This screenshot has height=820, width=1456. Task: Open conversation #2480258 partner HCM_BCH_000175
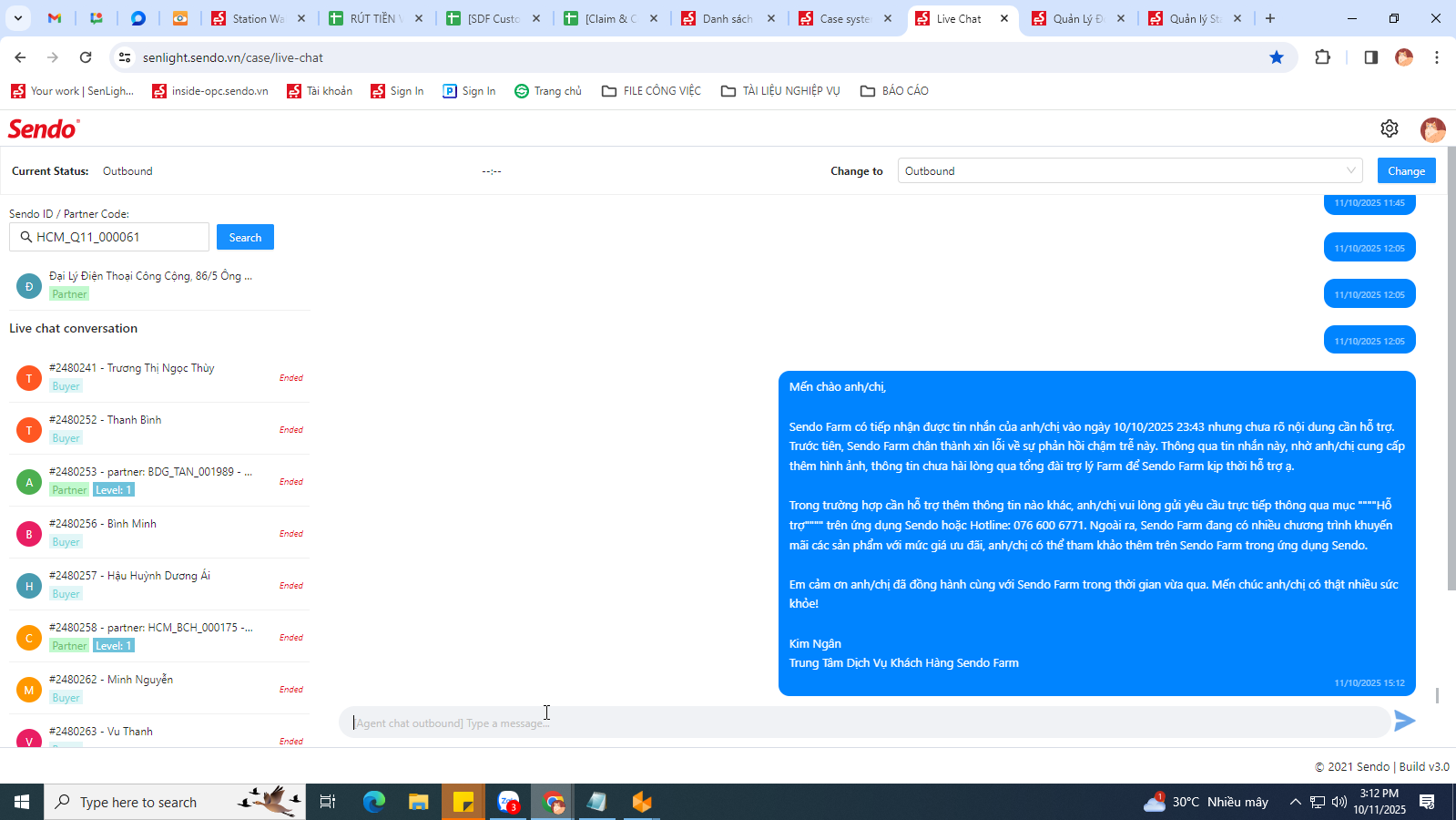pyautogui.click(x=159, y=637)
